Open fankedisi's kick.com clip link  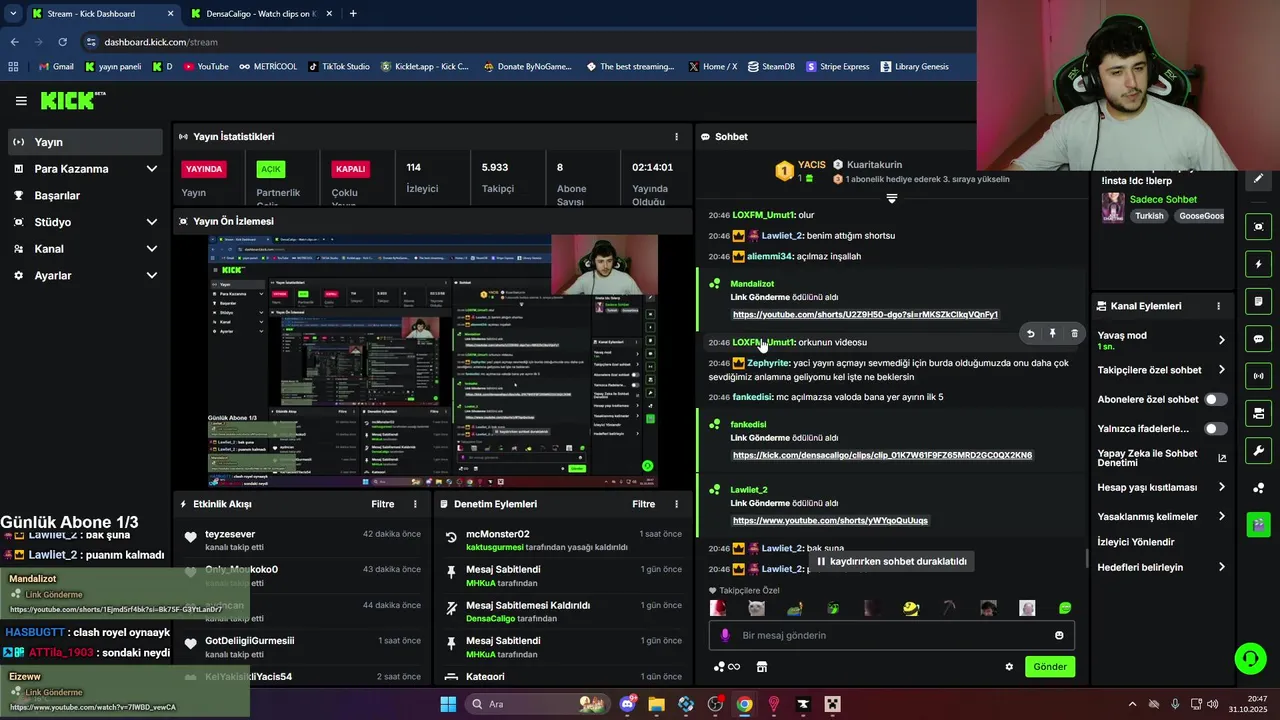click(882, 455)
